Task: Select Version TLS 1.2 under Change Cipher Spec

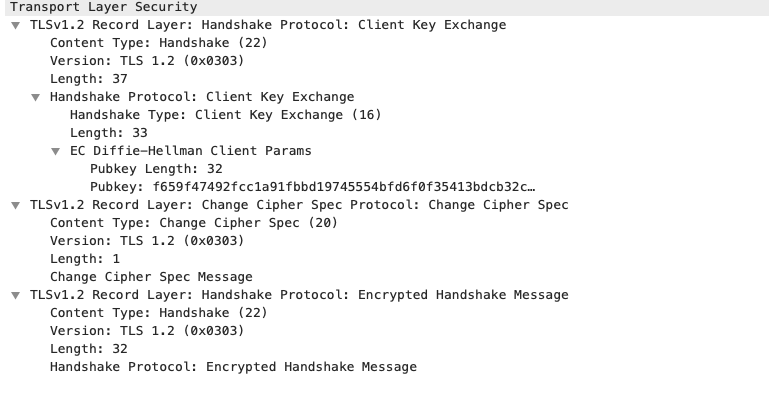Action: click(x=146, y=241)
